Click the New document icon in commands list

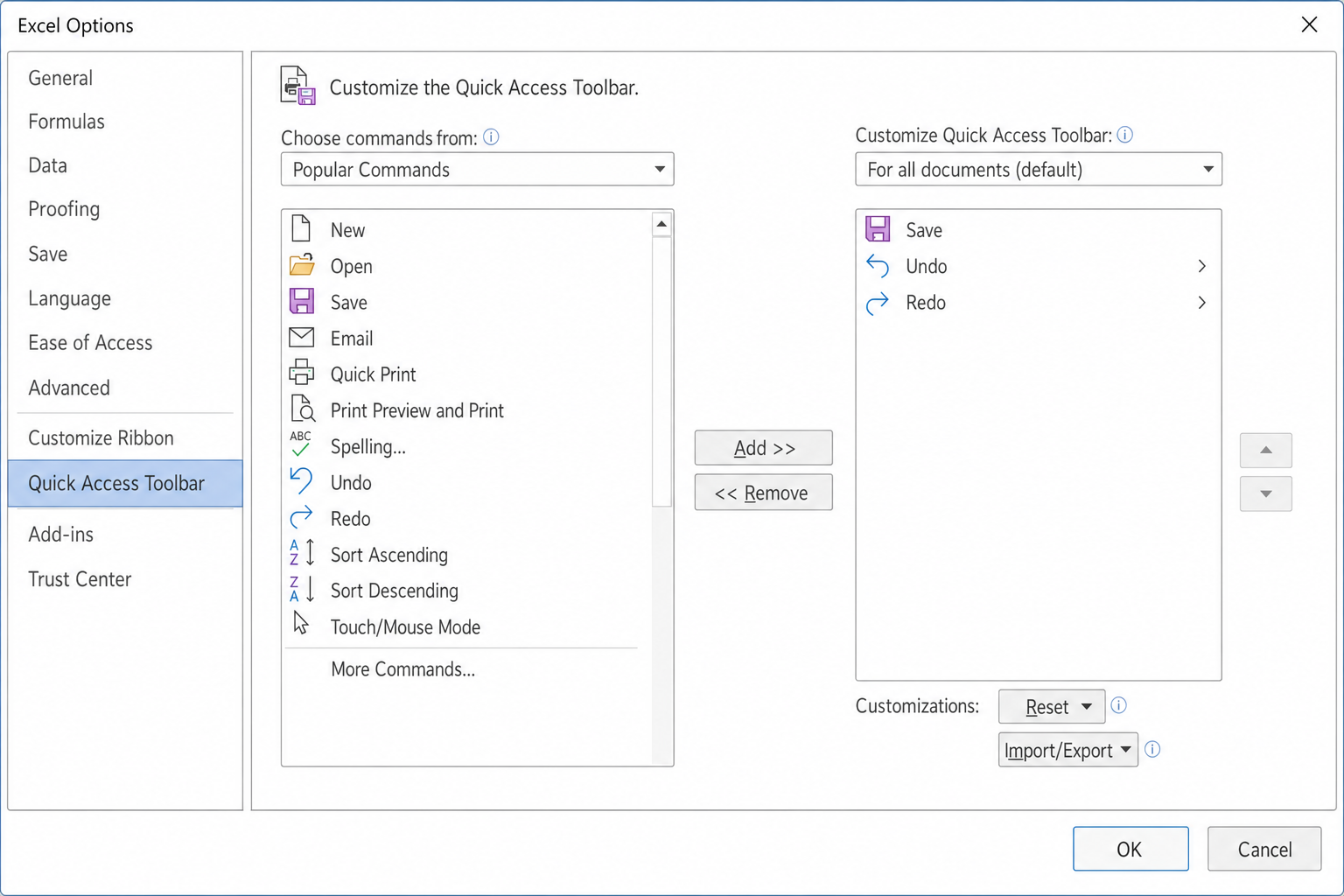301,228
